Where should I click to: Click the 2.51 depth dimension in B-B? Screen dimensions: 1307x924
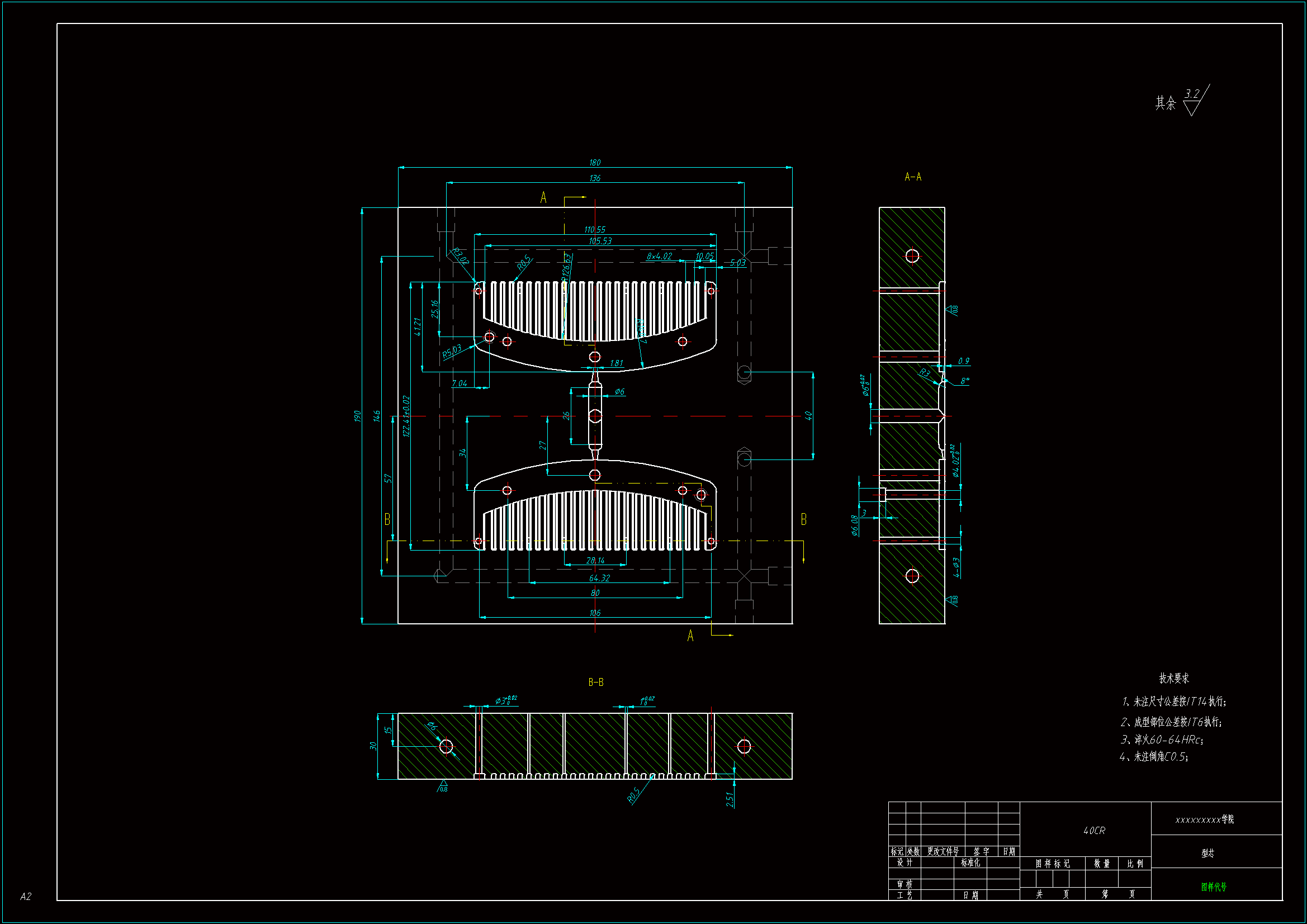(x=730, y=799)
